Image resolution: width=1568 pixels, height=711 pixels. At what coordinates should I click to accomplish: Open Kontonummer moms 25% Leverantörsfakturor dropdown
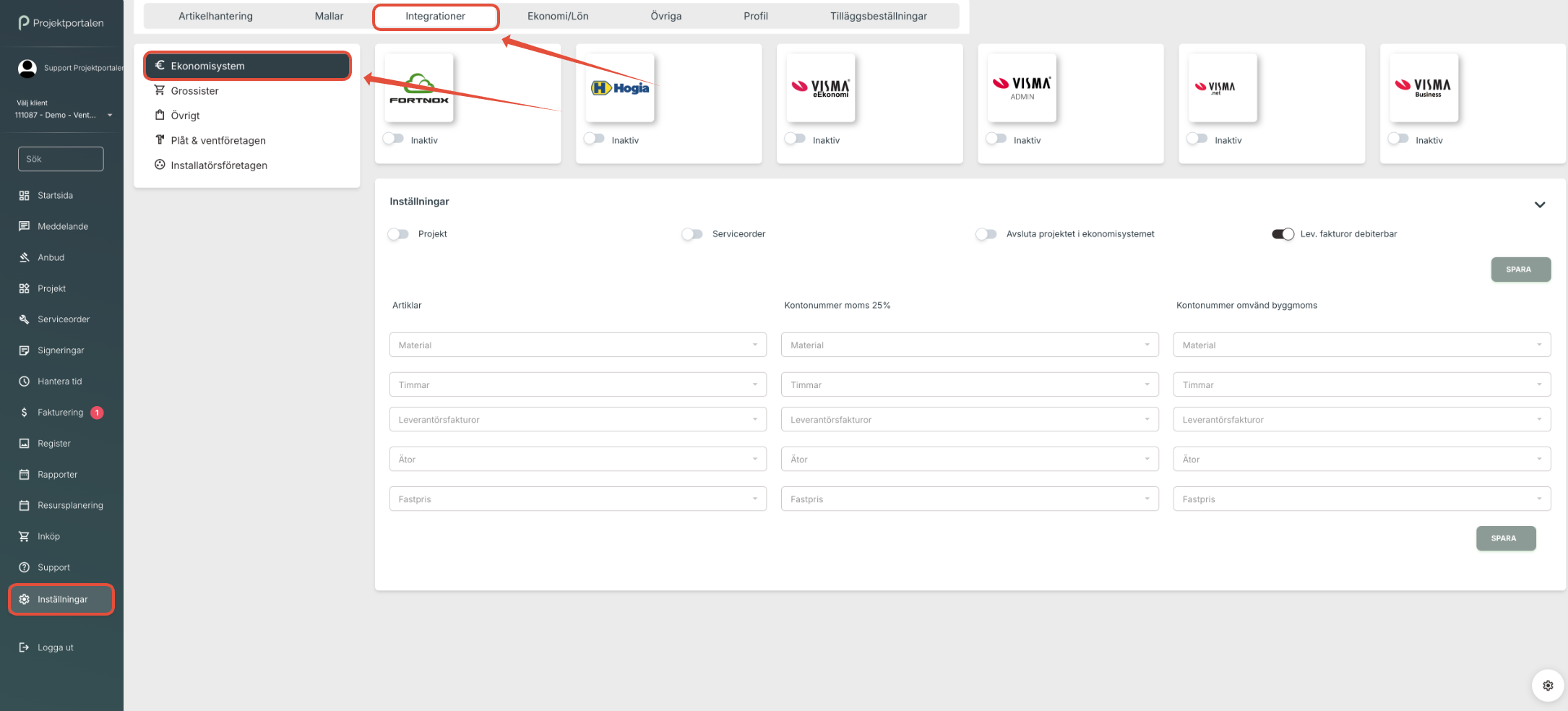pos(970,419)
